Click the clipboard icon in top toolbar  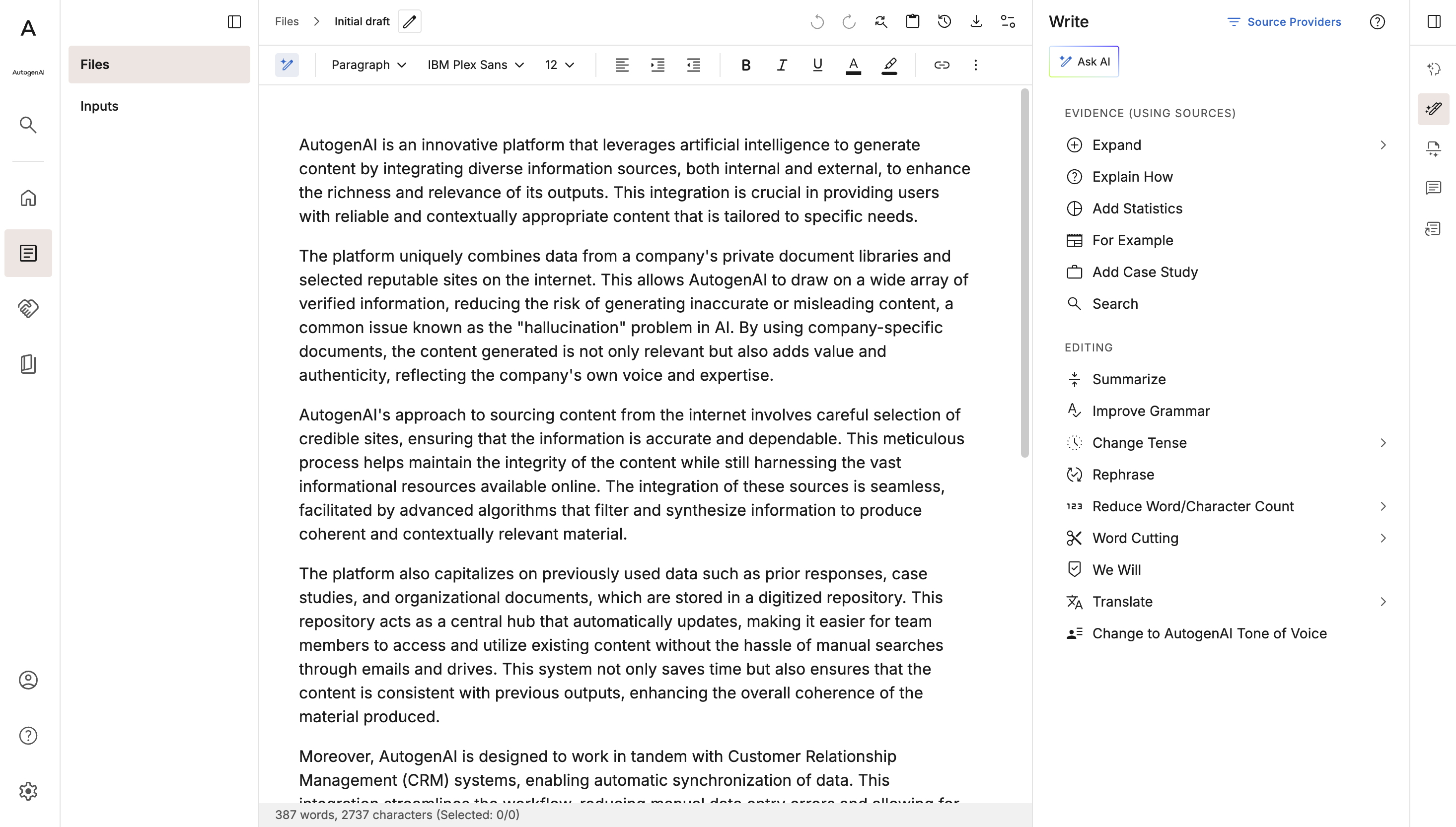[x=912, y=21]
